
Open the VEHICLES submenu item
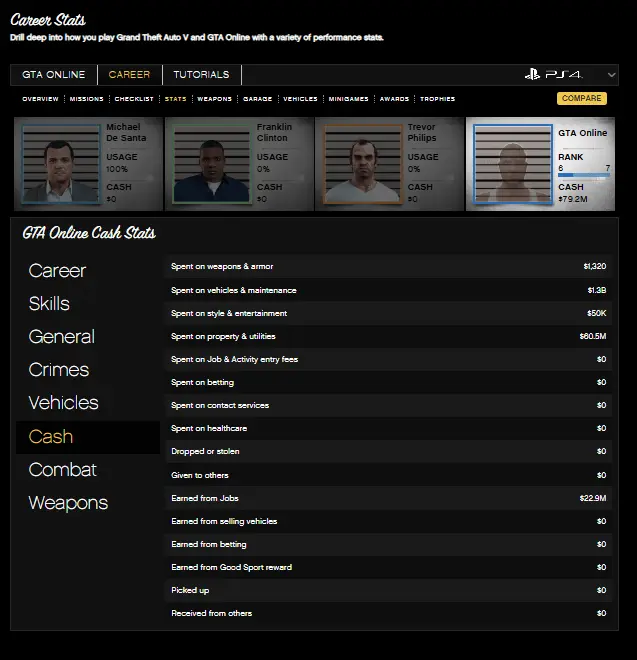pos(300,99)
